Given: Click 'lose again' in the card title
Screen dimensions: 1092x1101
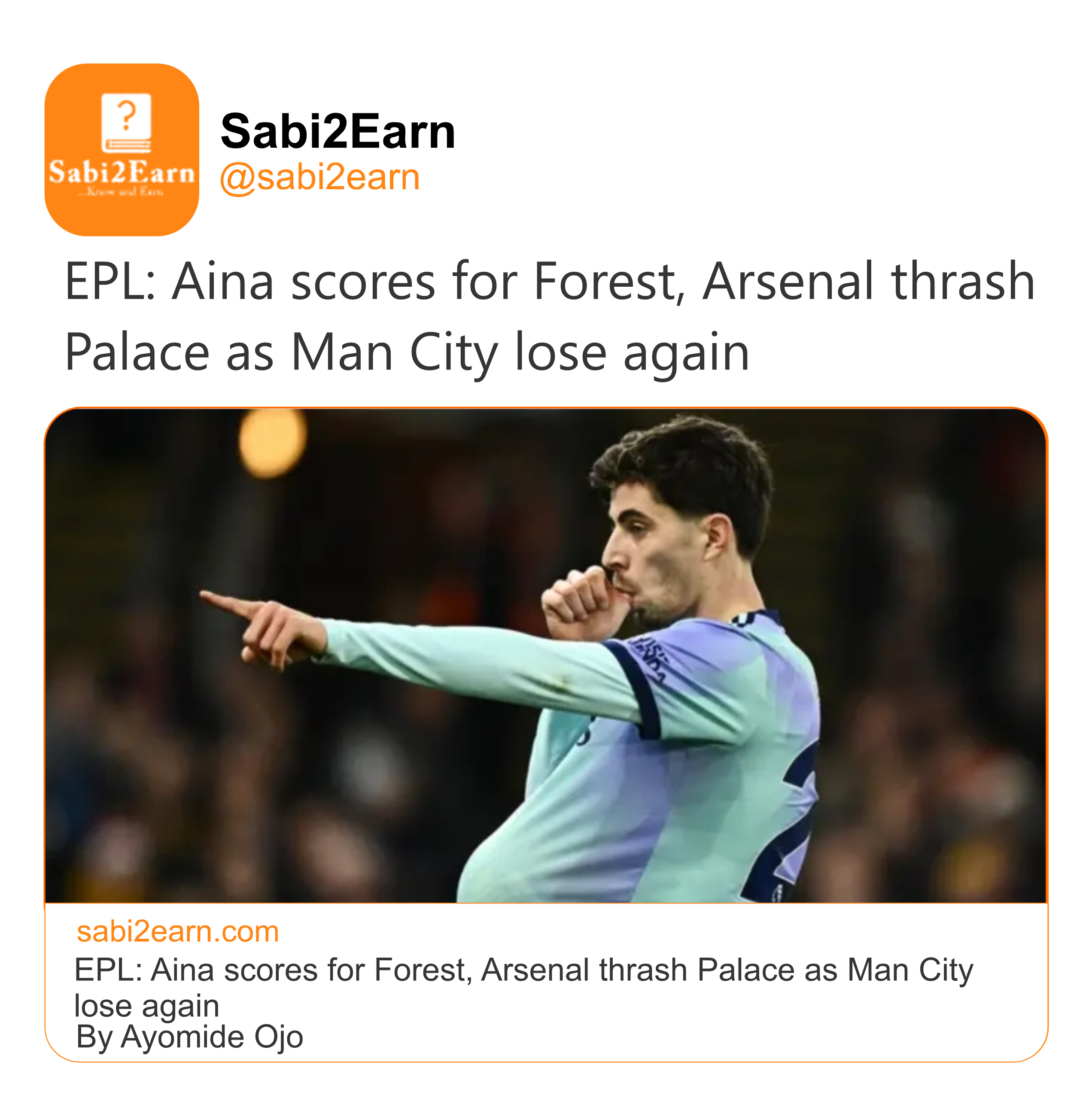Looking at the screenshot, I should (146, 1005).
